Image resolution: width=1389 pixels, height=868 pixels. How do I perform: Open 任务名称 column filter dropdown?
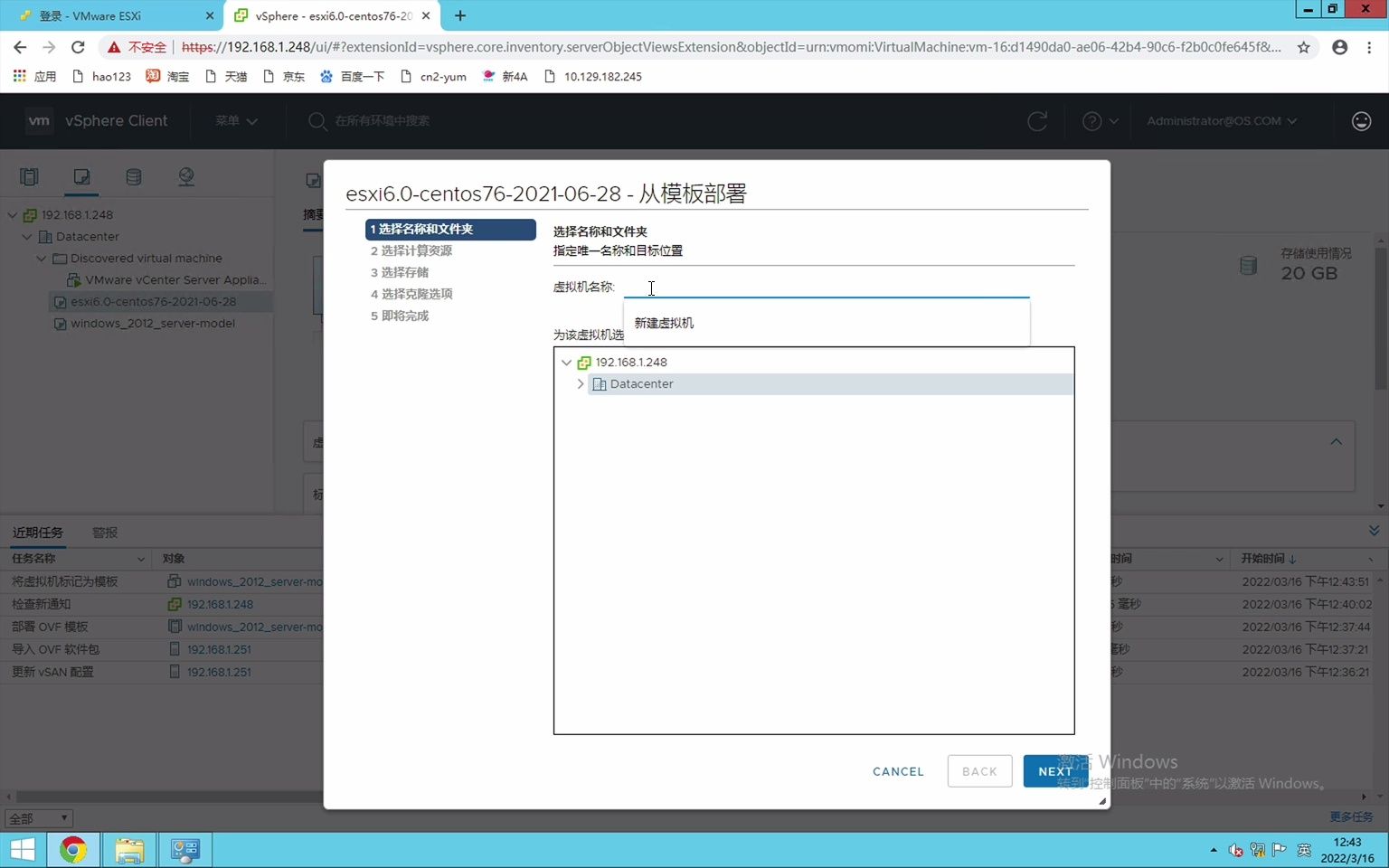[141, 559]
